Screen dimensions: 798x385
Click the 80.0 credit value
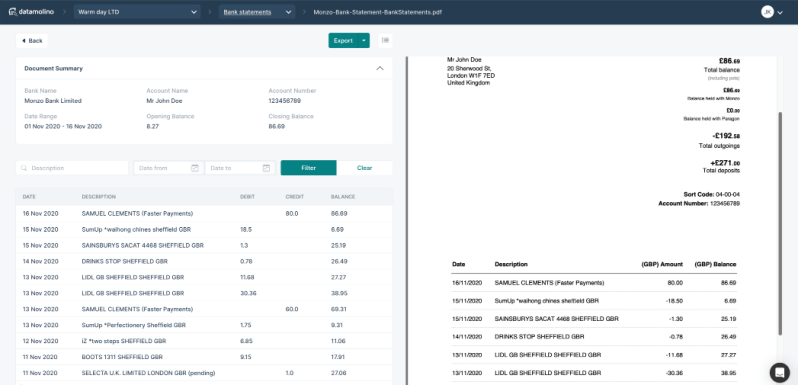[x=292, y=213]
